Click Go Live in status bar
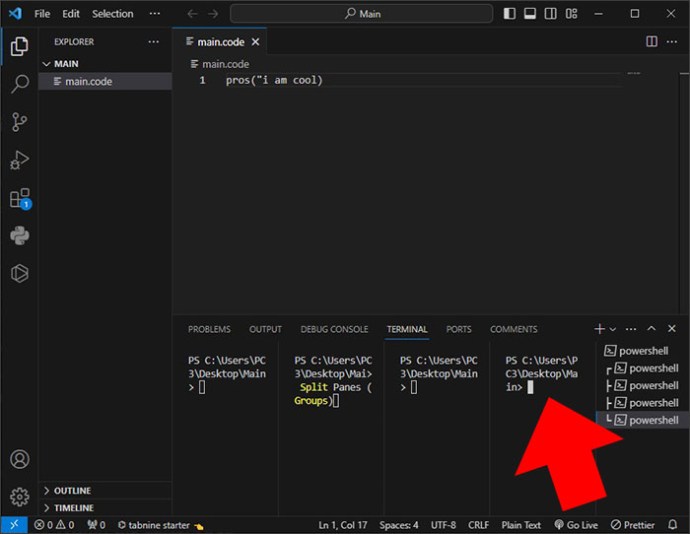This screenshot has height=534, width=690. point(576,525)
